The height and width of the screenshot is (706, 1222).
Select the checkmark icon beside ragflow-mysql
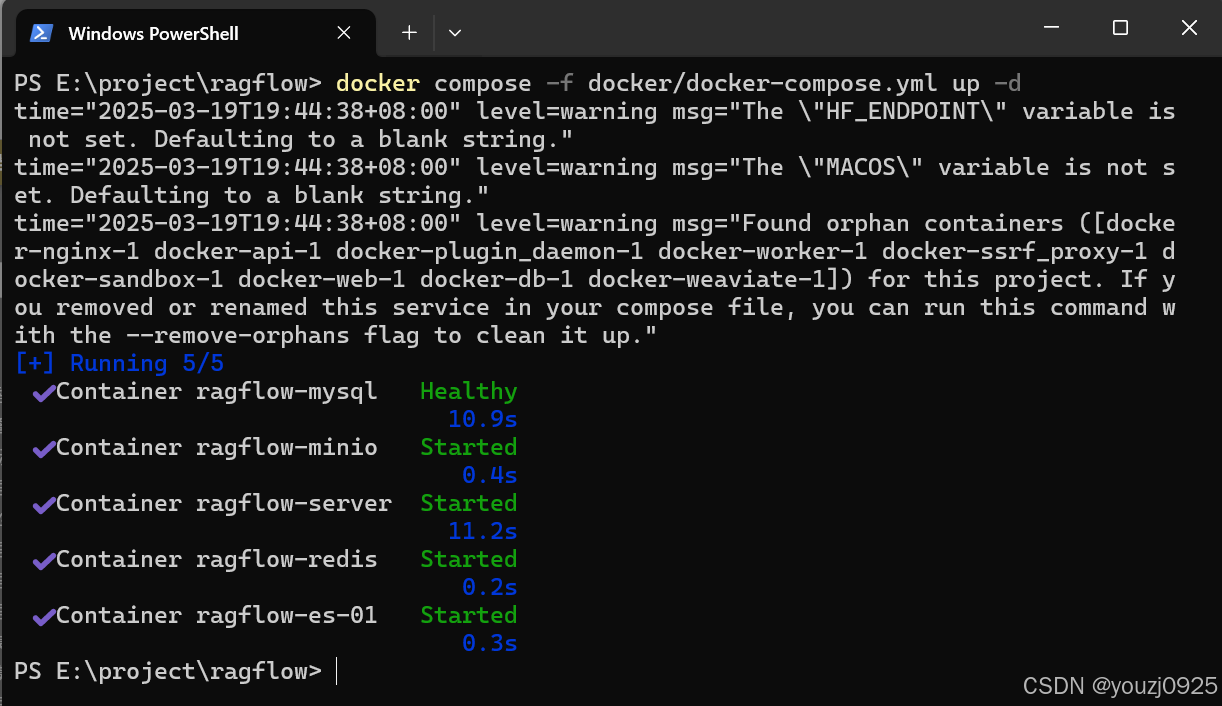coord(42,391)
